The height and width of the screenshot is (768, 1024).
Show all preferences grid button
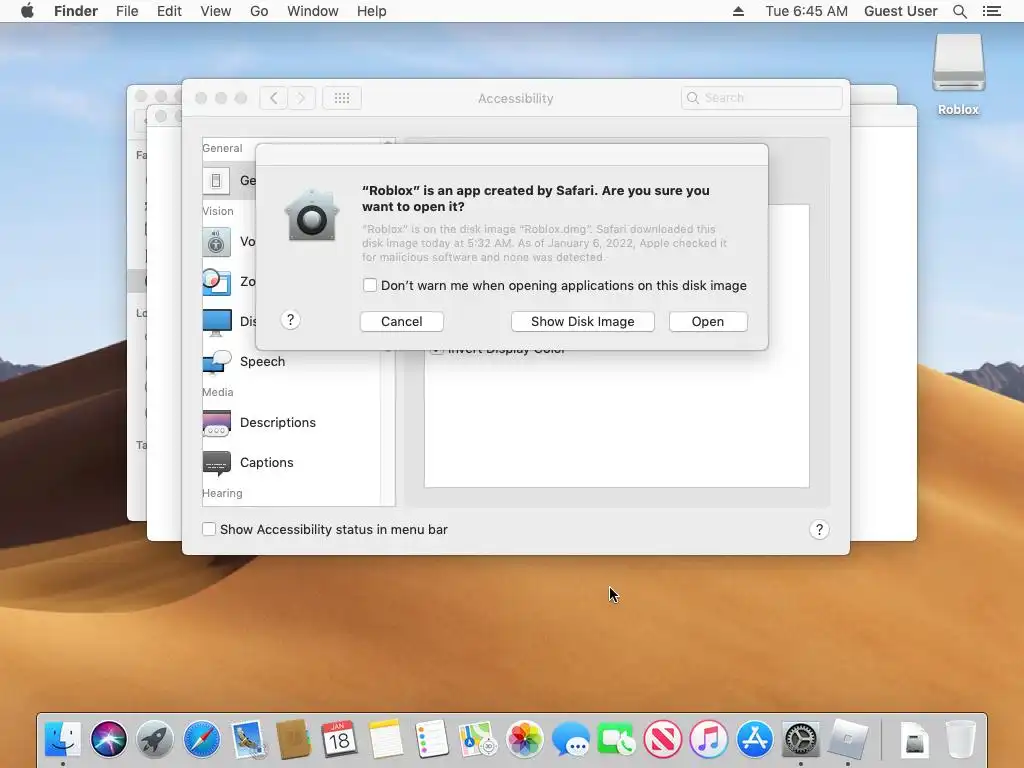pyautogui.click(x=342, y=98)
